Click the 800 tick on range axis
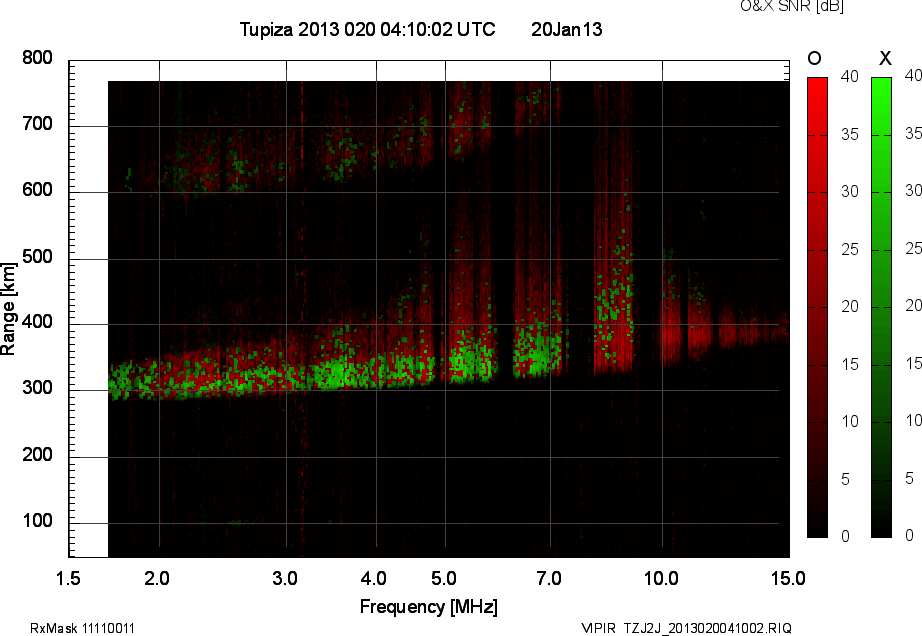The width and height of the screenshot is (922, 636). pos(37,59)
